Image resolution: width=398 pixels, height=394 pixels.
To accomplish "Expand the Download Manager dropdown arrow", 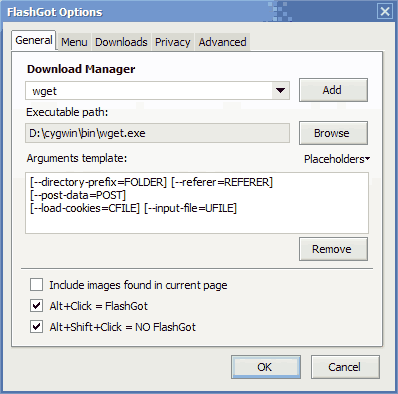I will click(280, 90).
